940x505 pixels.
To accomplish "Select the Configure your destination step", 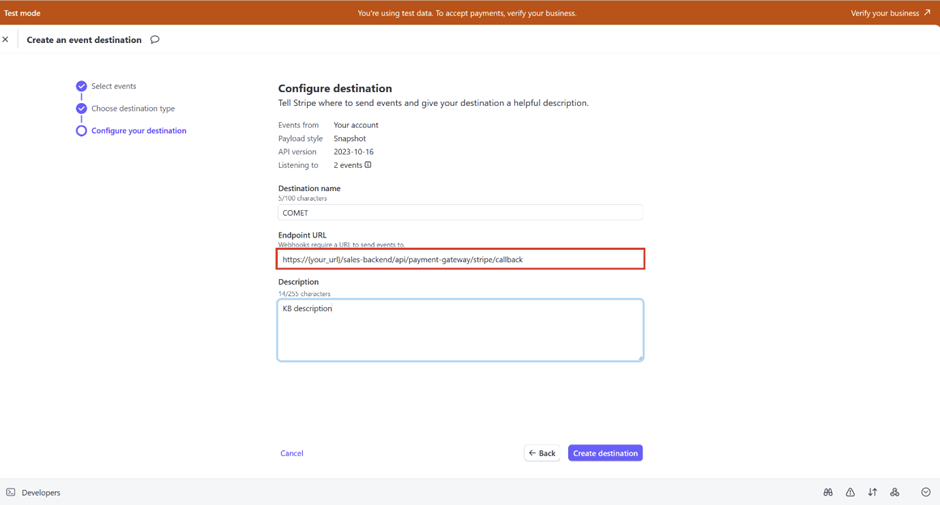I will coord(138,131).
